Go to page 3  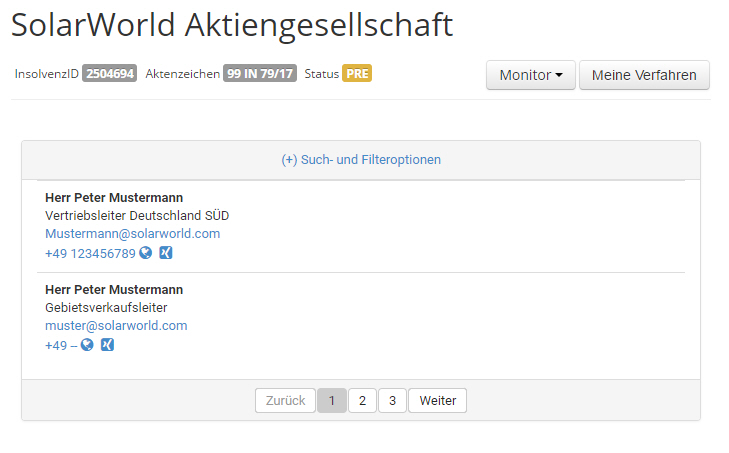[392, 400]
